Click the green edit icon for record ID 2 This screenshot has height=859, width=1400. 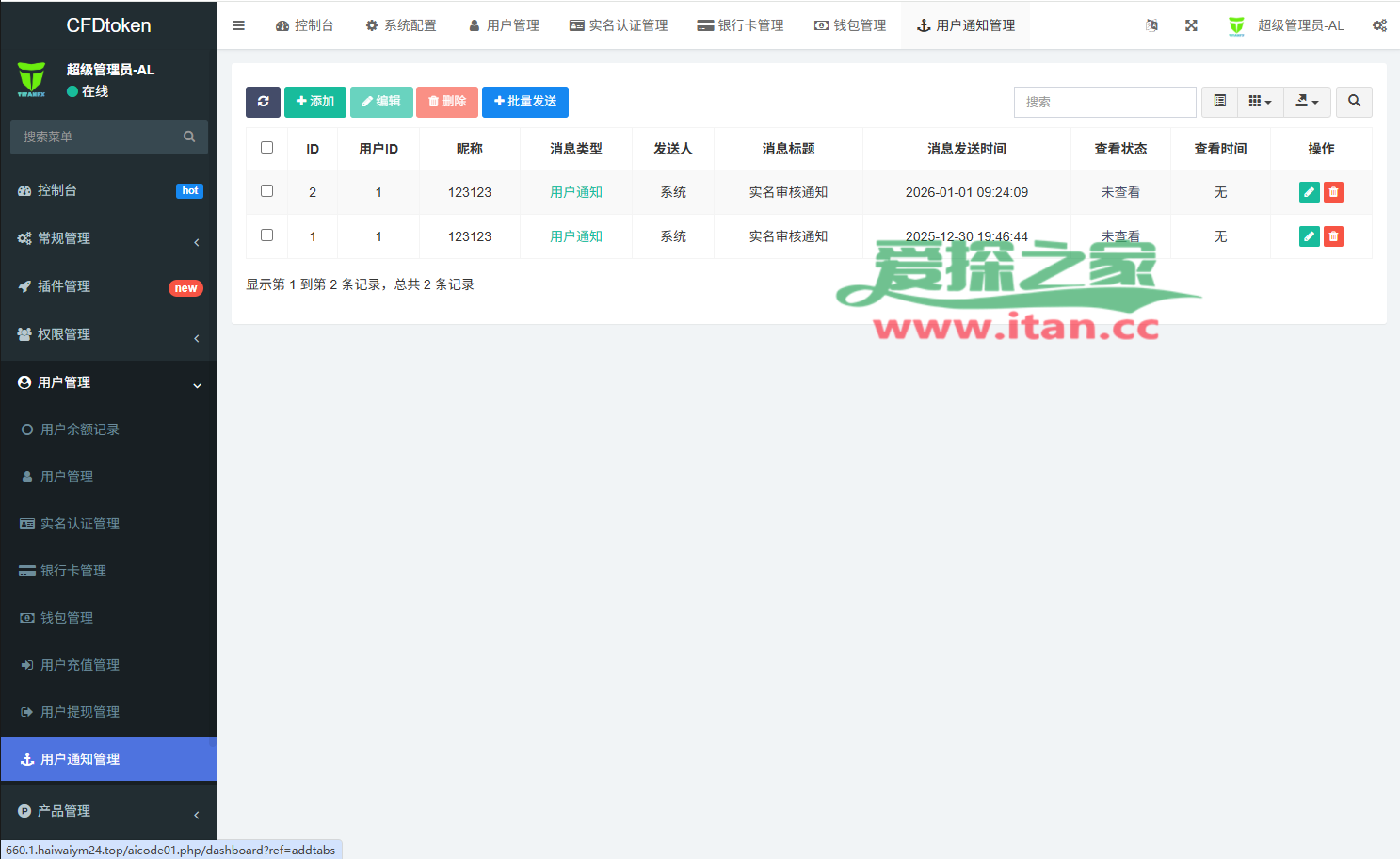(x=1309, y=192)
